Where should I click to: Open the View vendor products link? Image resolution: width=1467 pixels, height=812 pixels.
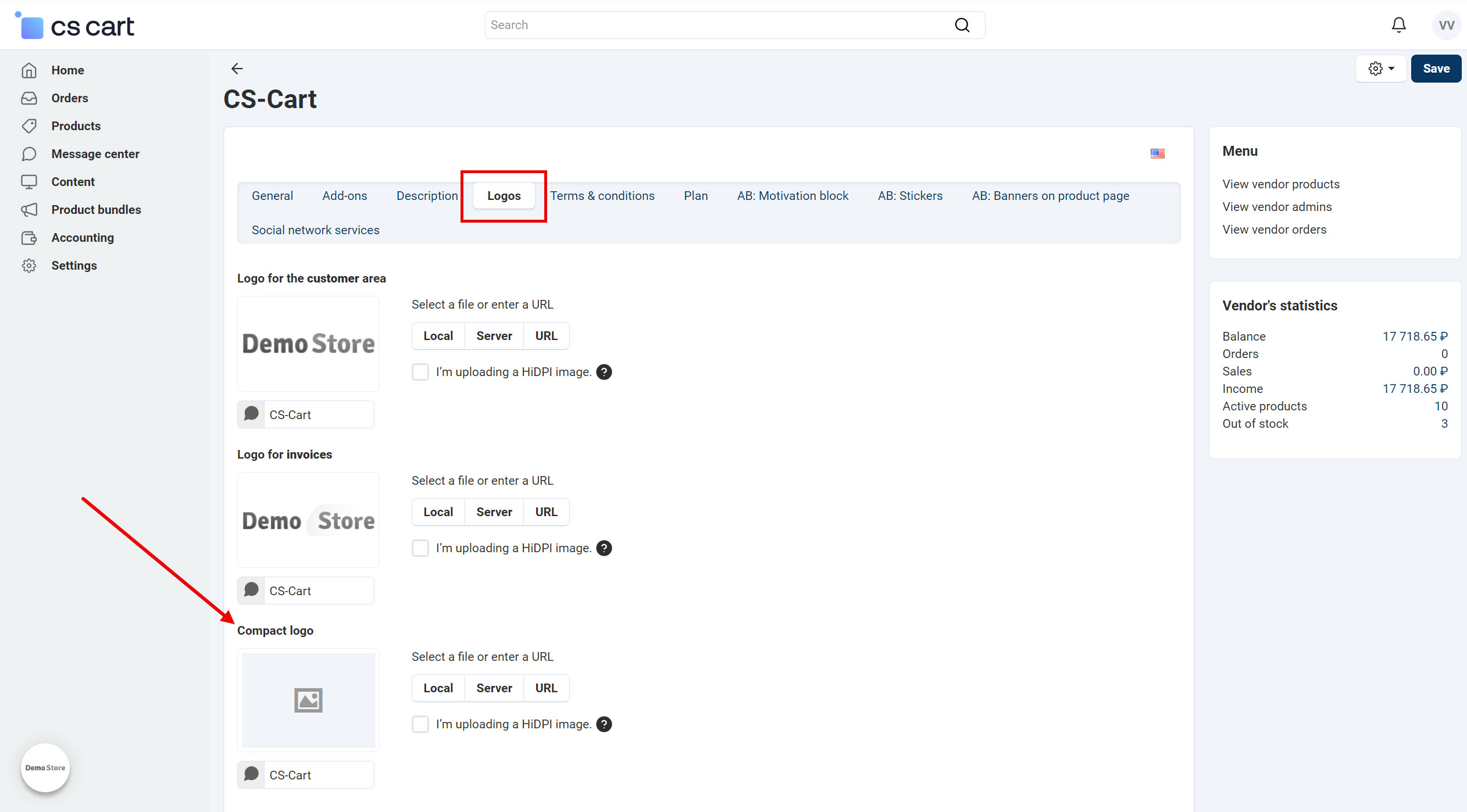[1280, 184]
